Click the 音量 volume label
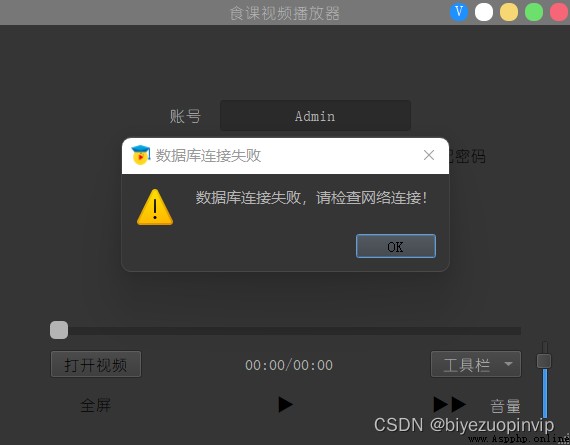The image size is (570, 445). [505, 406]
